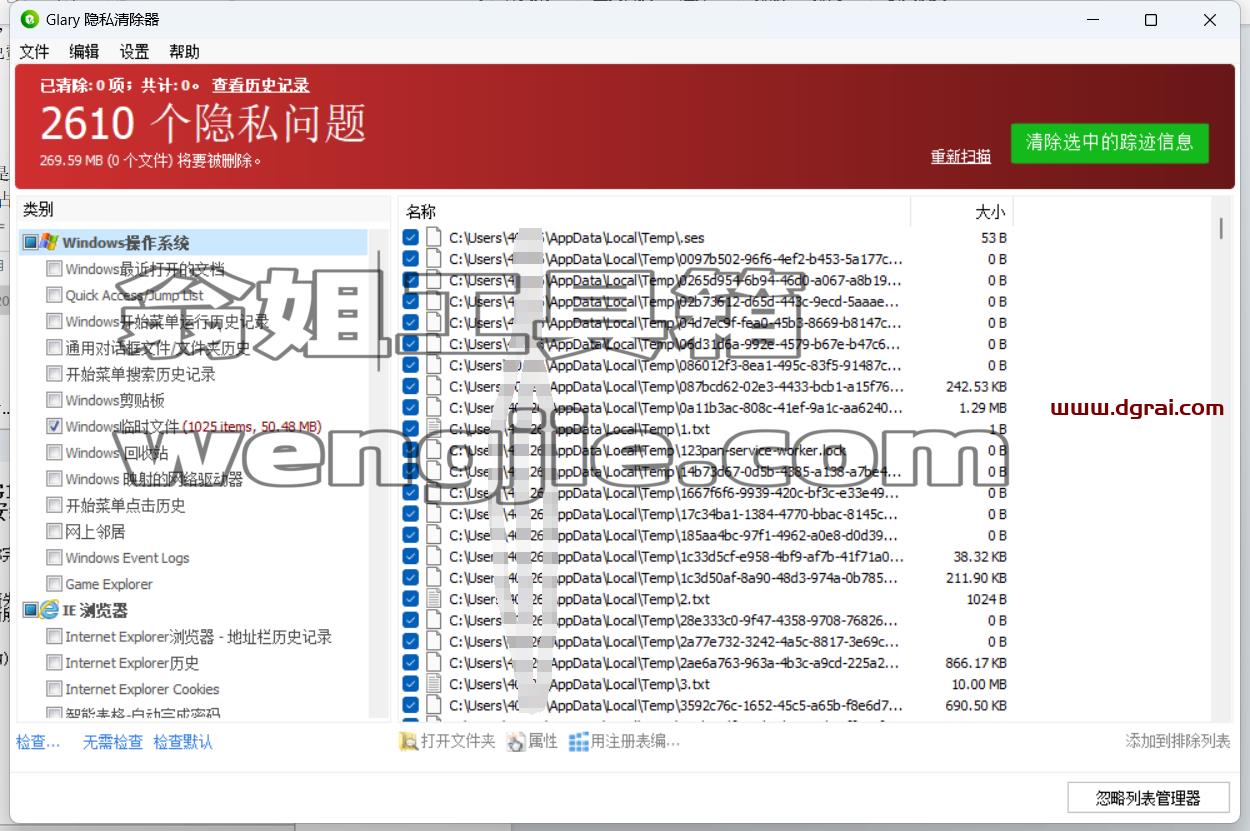This screenshot has width=1250, height=831.
Task: Click the file icon of 1c3d50af-8a90 row
Action: (x=434, y=578)
